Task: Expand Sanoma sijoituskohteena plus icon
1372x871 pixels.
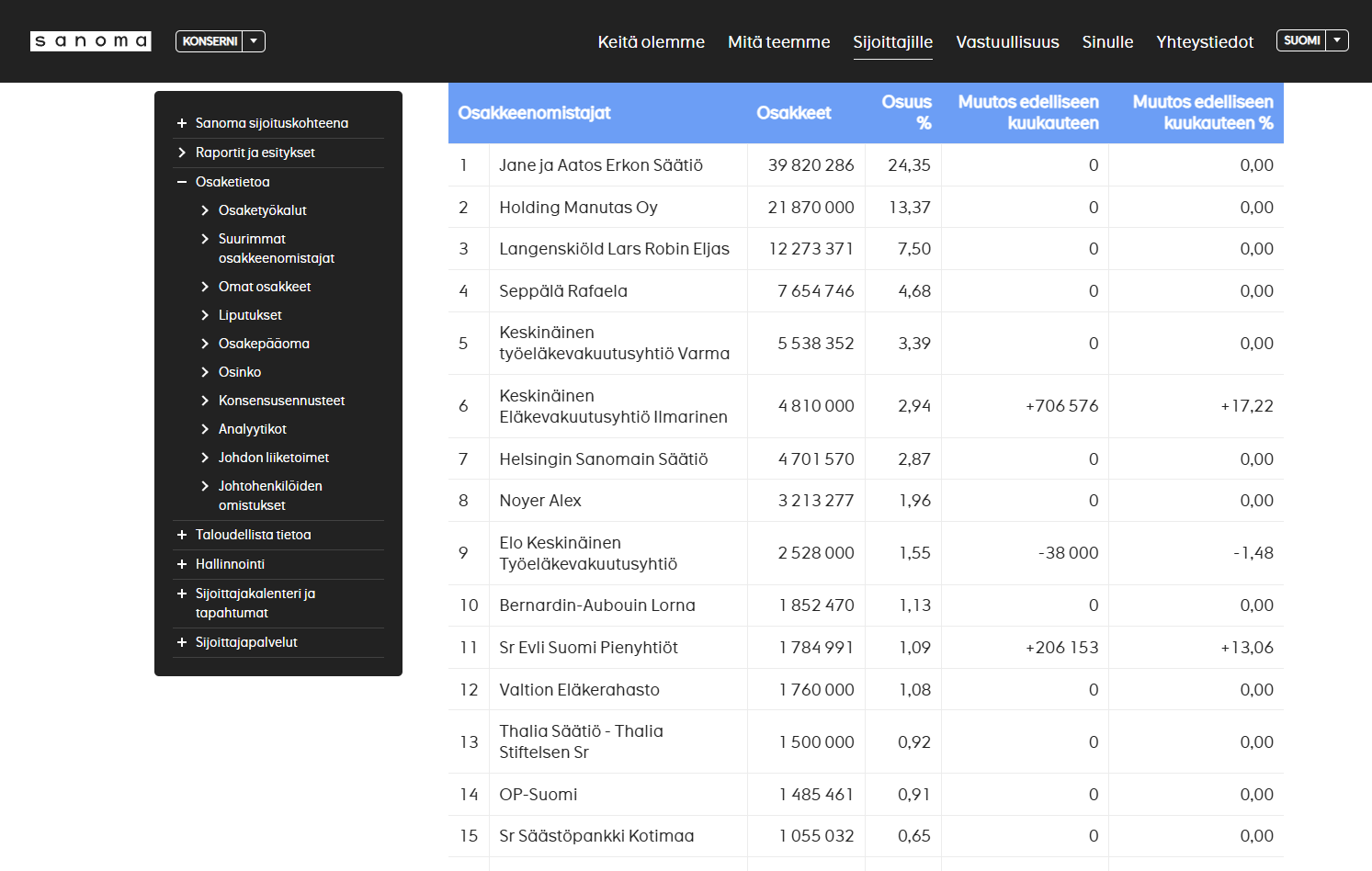Action: (182, 123)
